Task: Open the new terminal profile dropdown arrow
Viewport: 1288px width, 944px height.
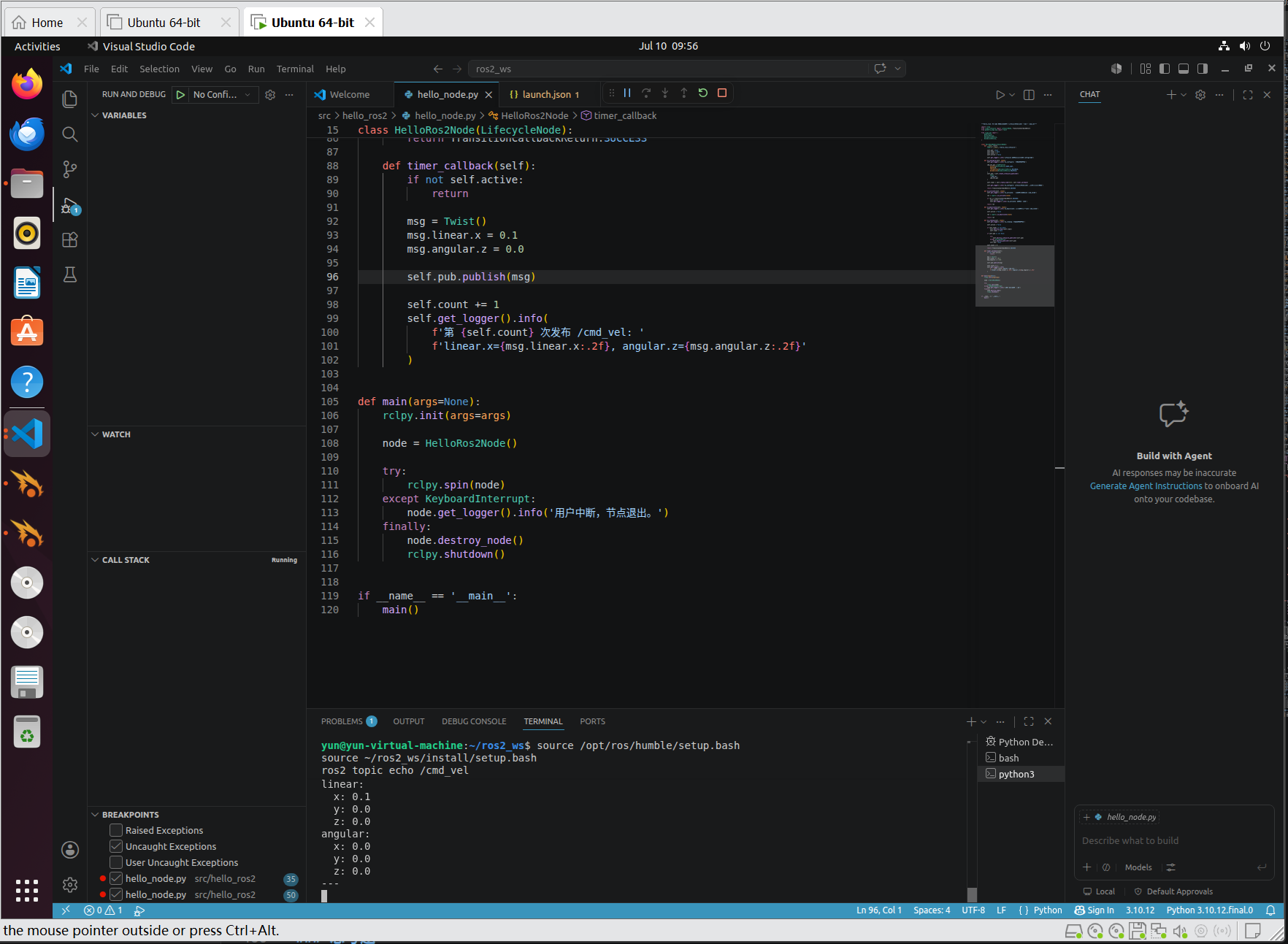Action: 984,721
